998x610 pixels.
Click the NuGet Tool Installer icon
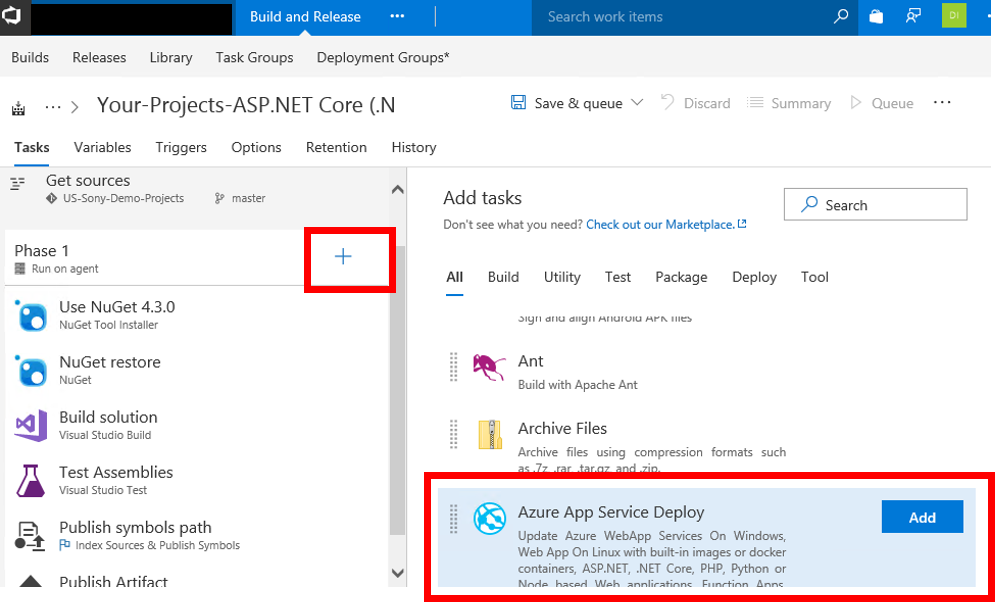(31, 315)
